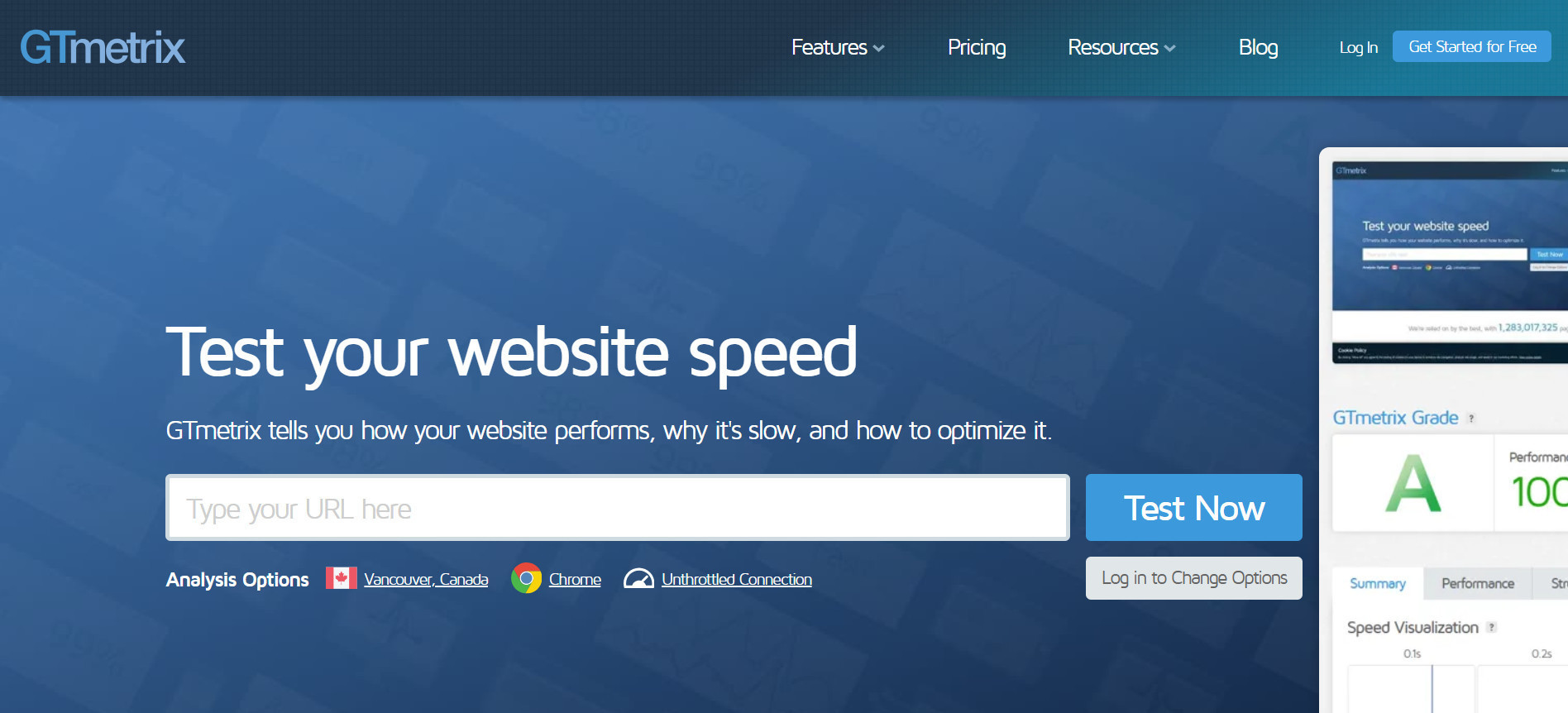Click the Speed Visualization help icon
The width and height of the screenshot is (1568, 713).
click(1492, 627)
